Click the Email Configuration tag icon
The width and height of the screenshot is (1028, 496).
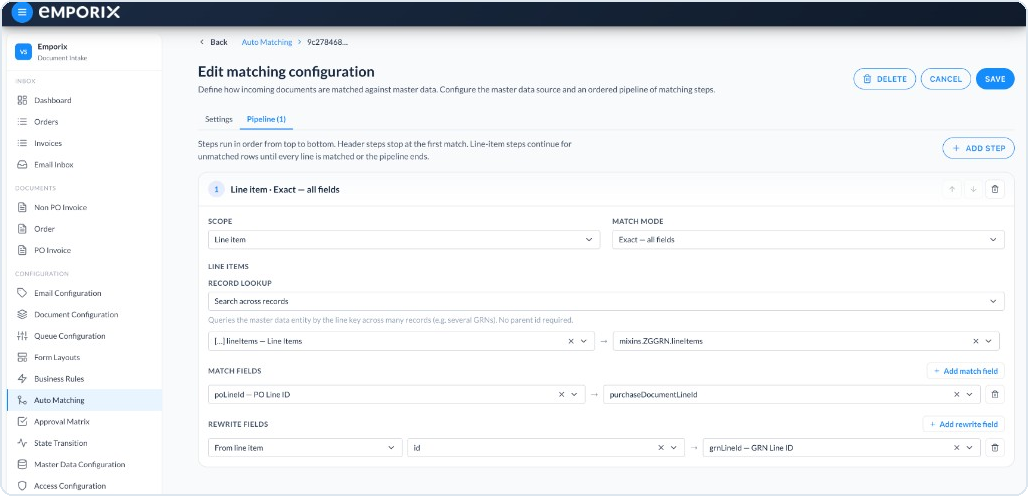click(x=22, y=293)
